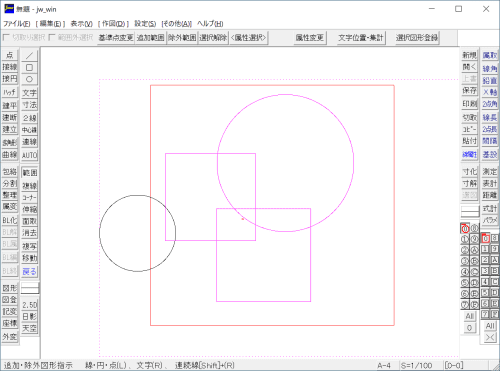Choose the コーナー corner tool

pyautogui.click(x=29, y=197)
